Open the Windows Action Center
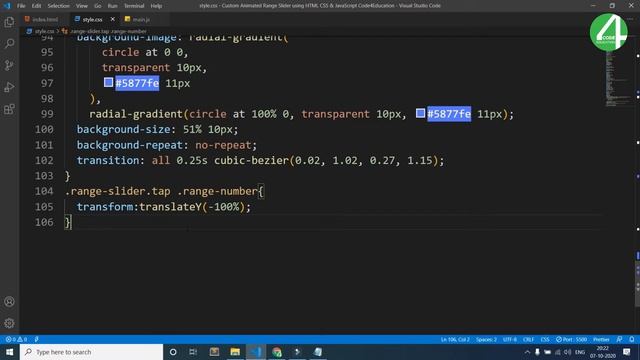Viewport: 640px width, 360px height. point(627,352)
